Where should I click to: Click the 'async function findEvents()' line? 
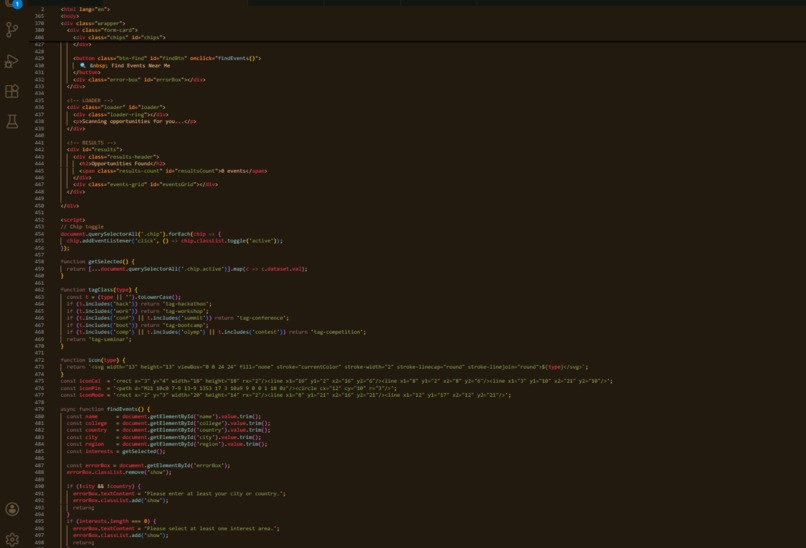pyautogui.click(x=105, y=409)
